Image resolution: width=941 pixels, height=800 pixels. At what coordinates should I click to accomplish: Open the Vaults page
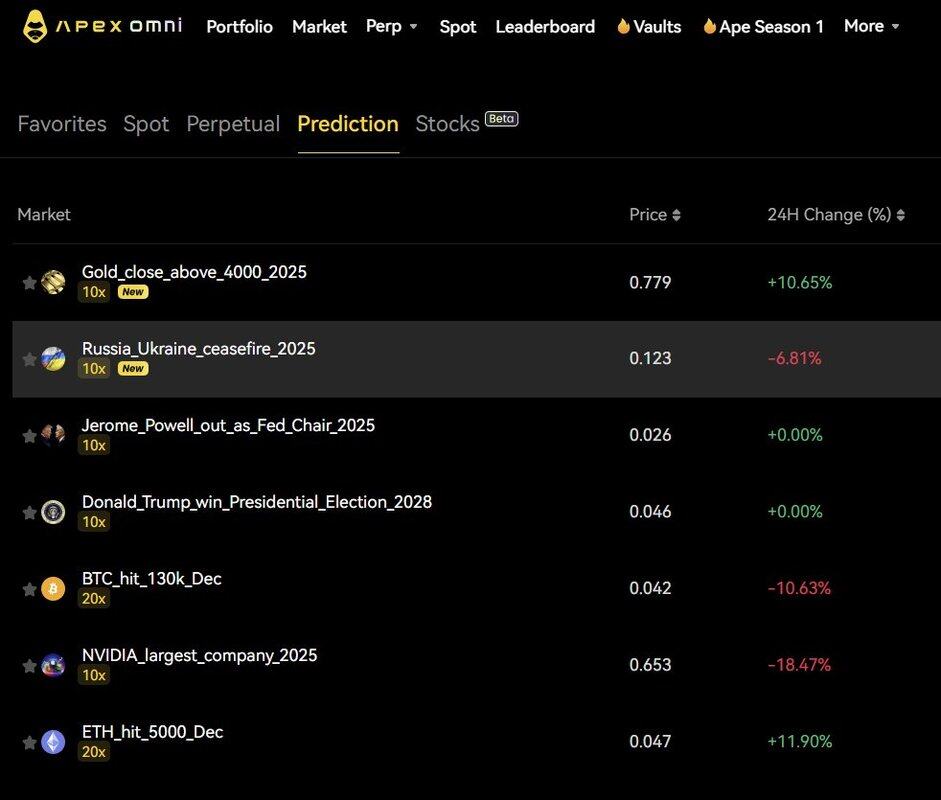(648, 27)
